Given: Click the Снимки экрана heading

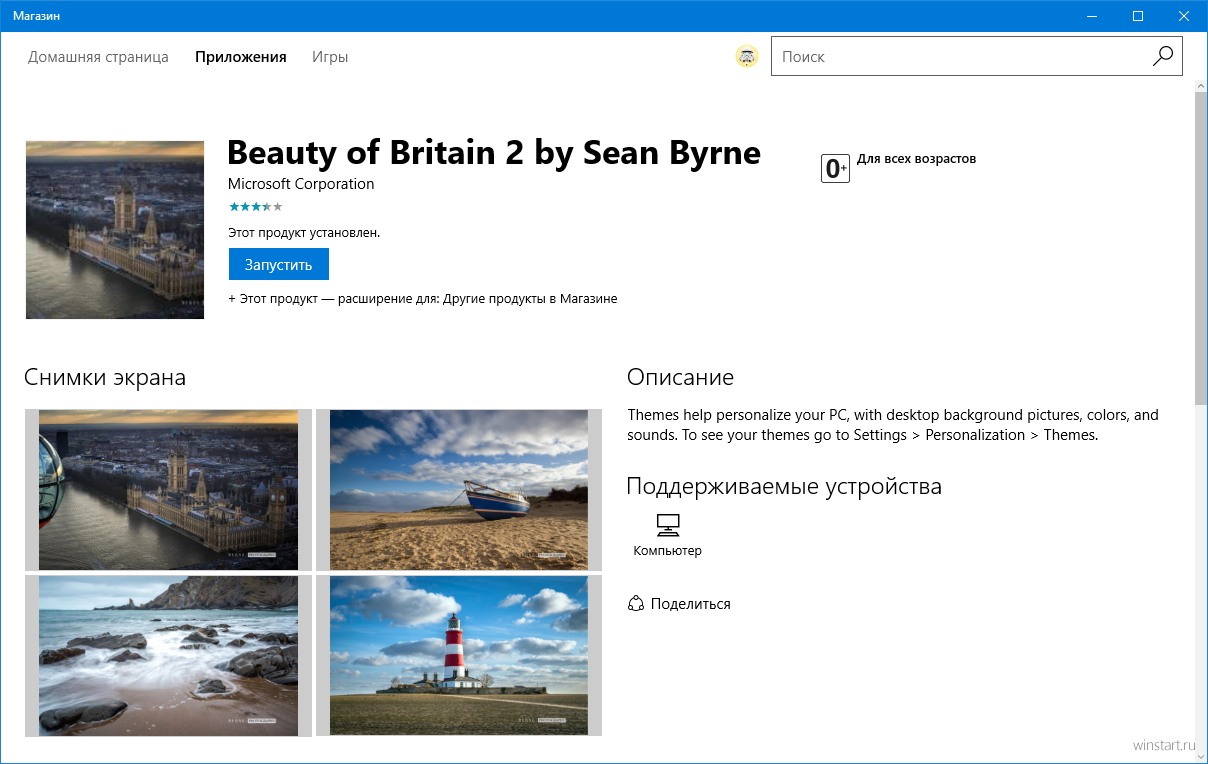Looking at the screenshot, I should click(105, 378).
